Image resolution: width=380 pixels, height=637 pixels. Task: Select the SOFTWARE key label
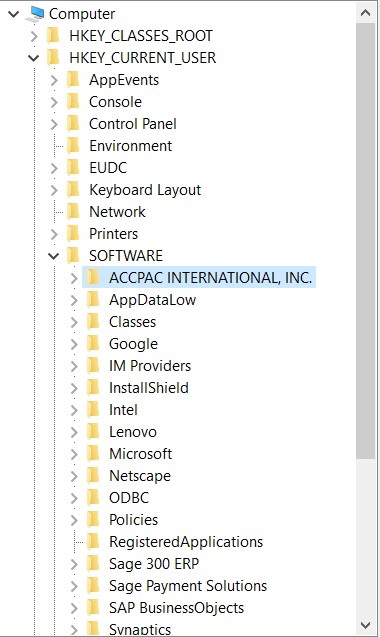click(126, 256)
